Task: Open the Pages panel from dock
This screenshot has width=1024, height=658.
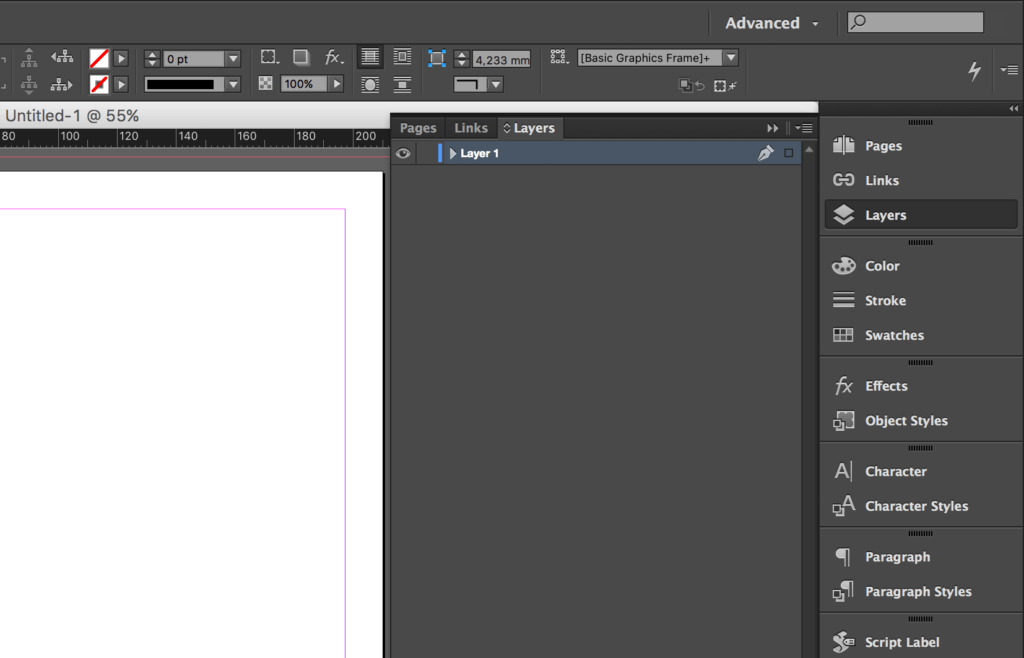Action: click(x=921, y=146)
